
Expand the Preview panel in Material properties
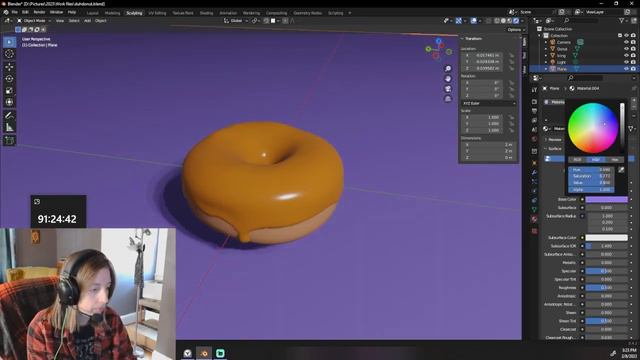[x=546, y=140]
